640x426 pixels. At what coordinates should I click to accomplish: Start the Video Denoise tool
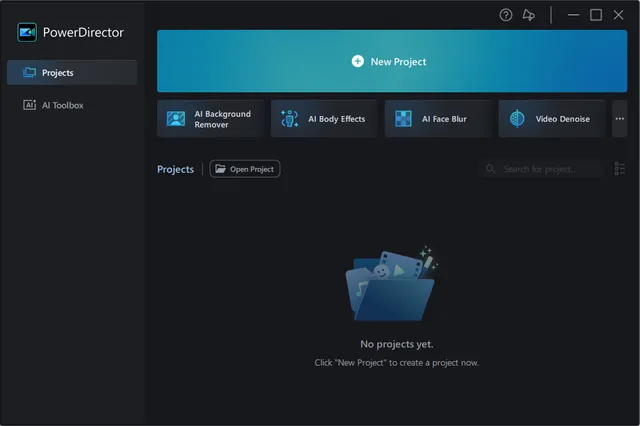pyautogui.click(x=551, y=119)
